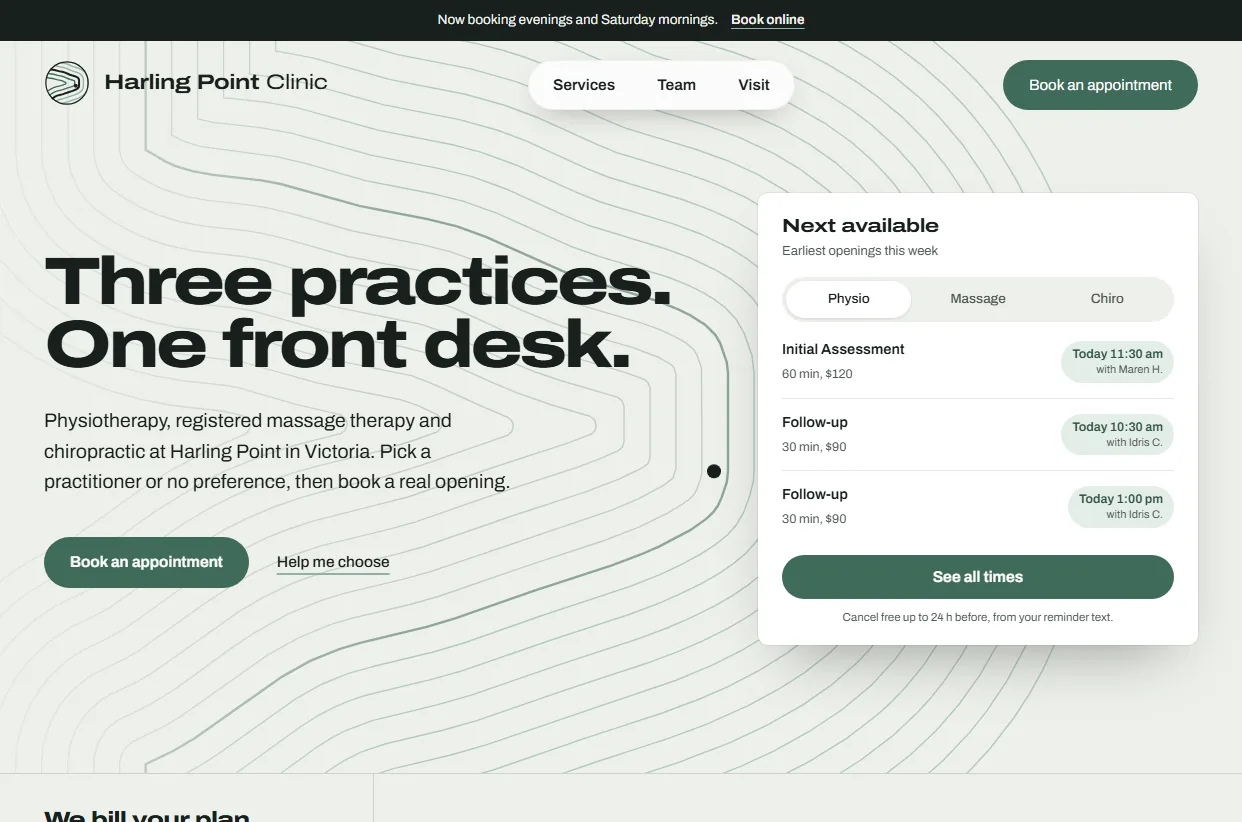Click header Book an appointment button
This screenshot has width=1242, height=822.
point(1100,85)
